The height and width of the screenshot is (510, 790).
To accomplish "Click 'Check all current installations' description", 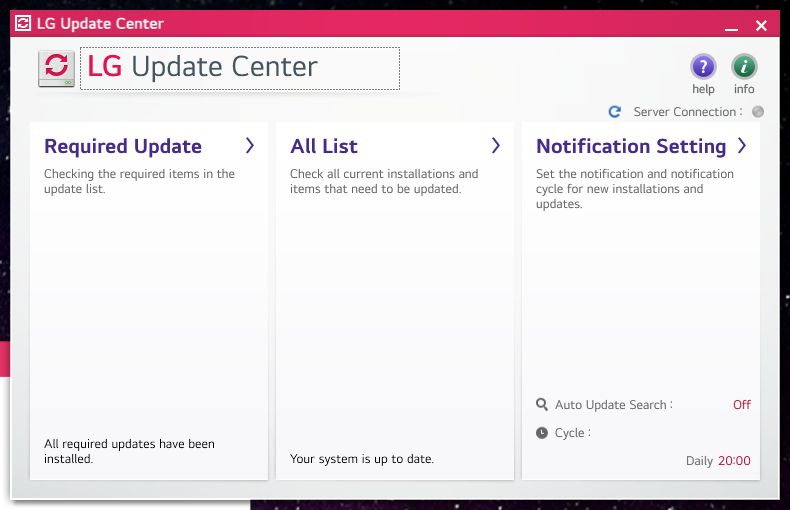I will click(x=384, y=181).
